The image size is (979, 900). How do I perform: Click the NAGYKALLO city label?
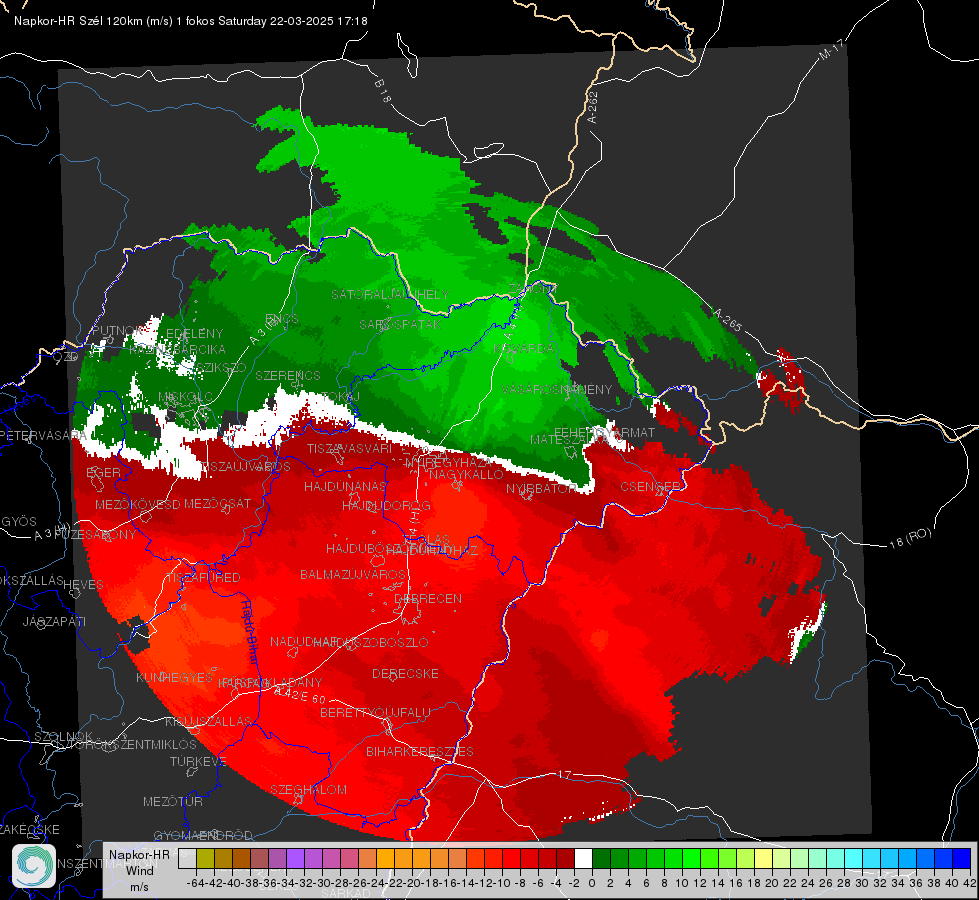pyautogui.click(x=466, y=475)
